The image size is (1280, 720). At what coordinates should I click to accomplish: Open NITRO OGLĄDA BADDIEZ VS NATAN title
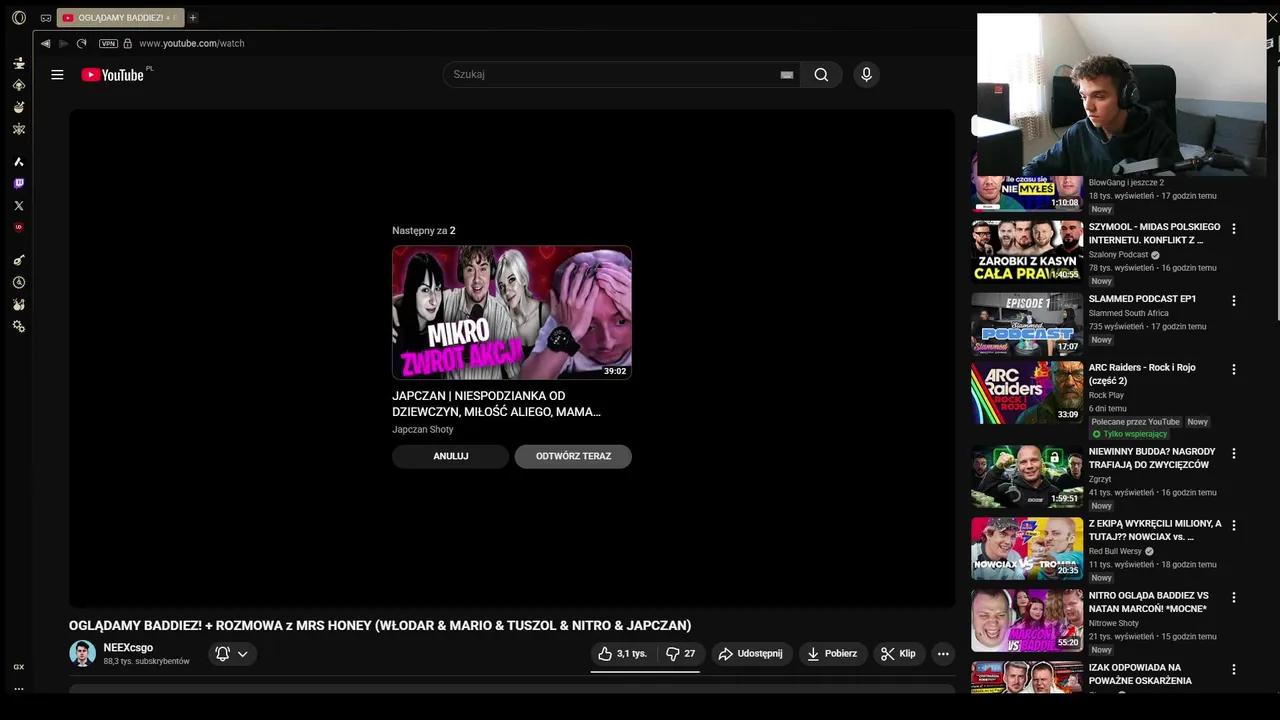(x=1149, y=602)
